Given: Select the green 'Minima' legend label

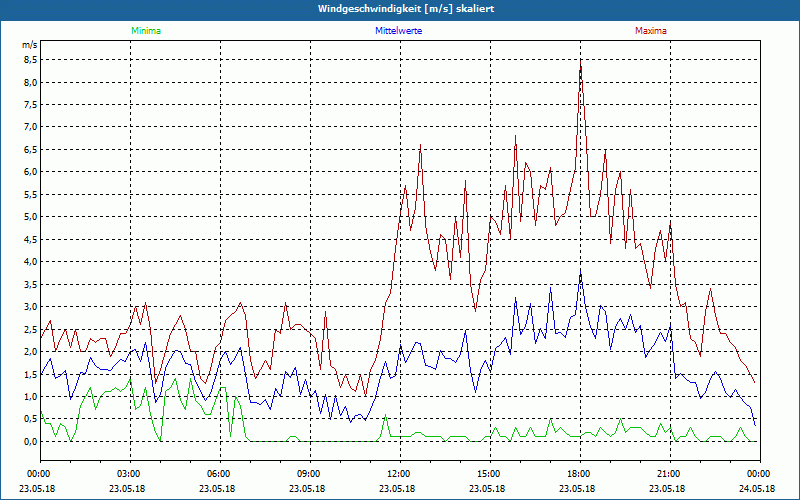Looking at the screenshot, I should (146, 31).
